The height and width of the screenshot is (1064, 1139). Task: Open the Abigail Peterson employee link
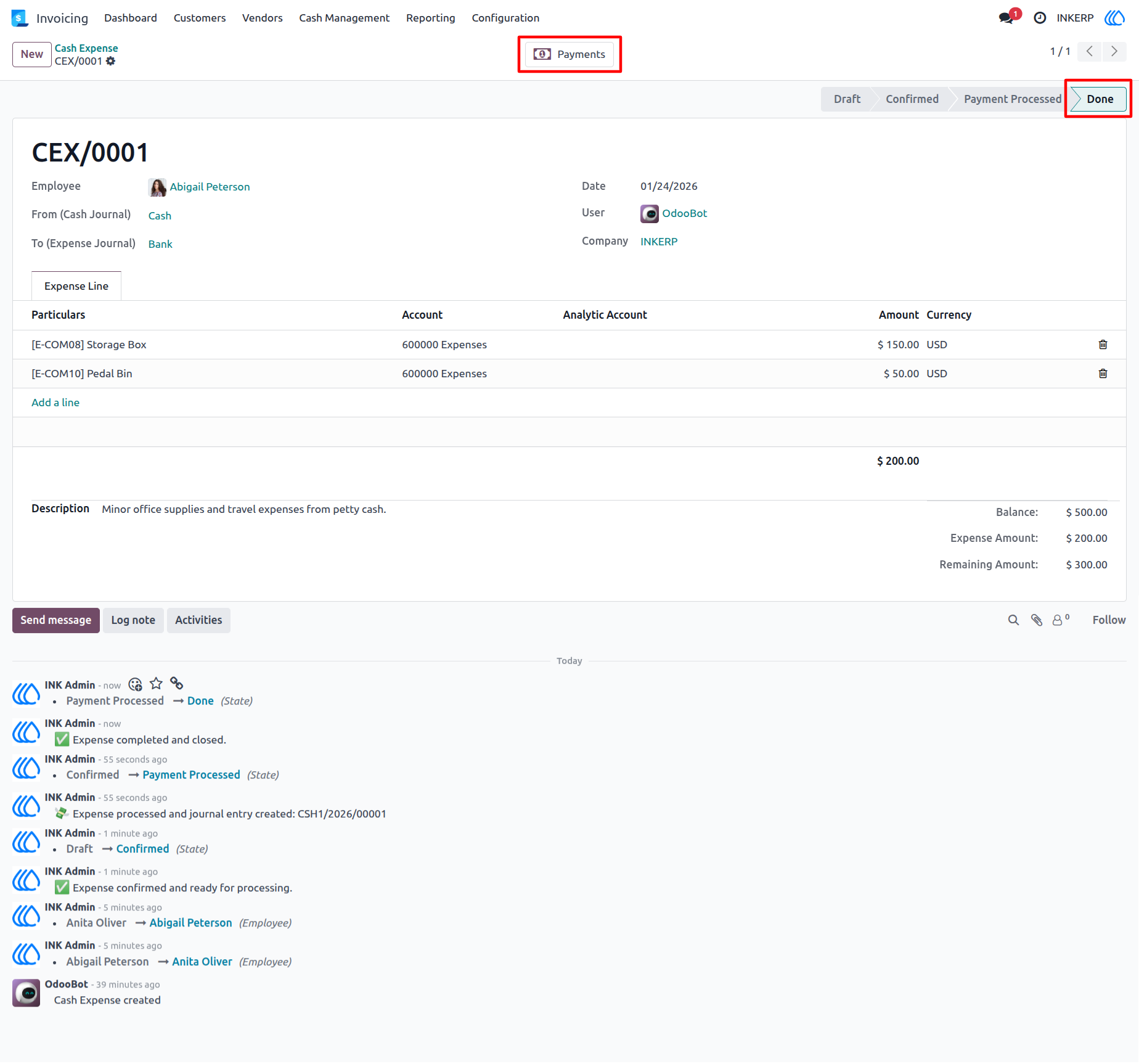pos(210,187)
